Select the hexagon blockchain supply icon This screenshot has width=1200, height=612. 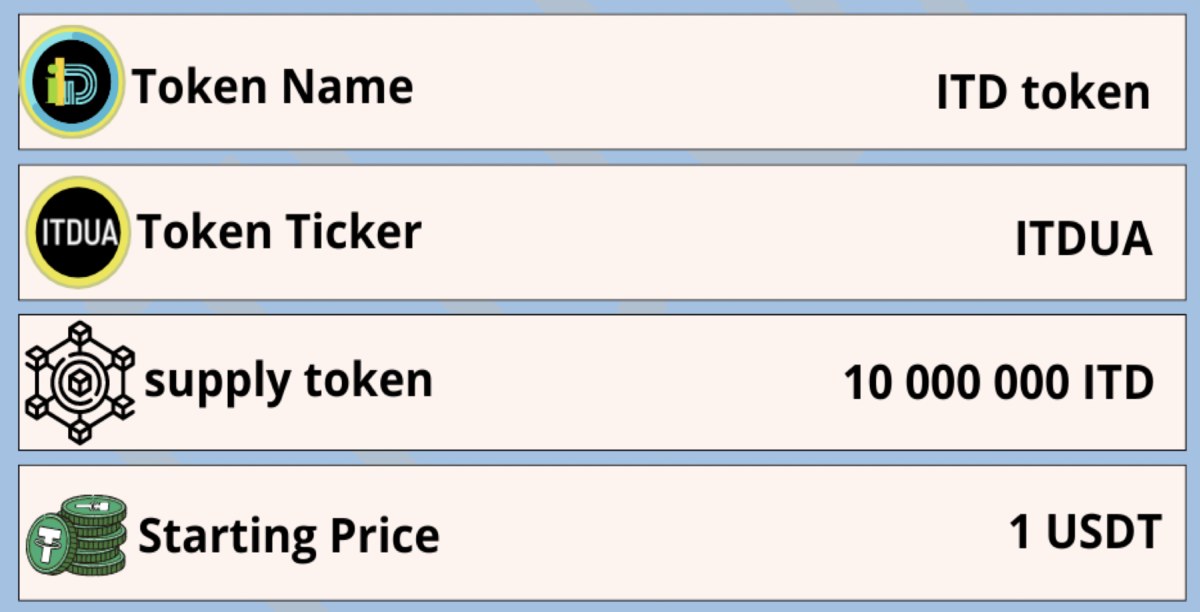pyautogui.click(x=79, y=383)
